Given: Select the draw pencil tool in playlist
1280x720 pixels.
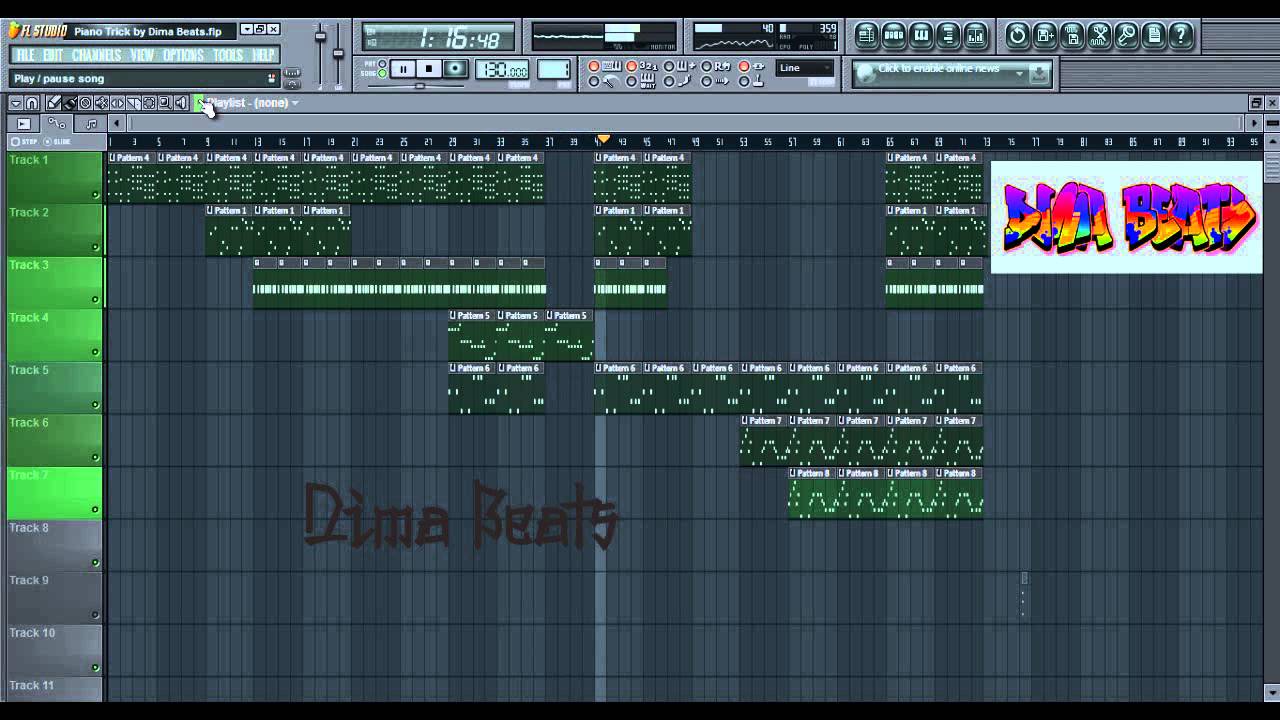Looking at the screenshot, I should click(53, 103).
